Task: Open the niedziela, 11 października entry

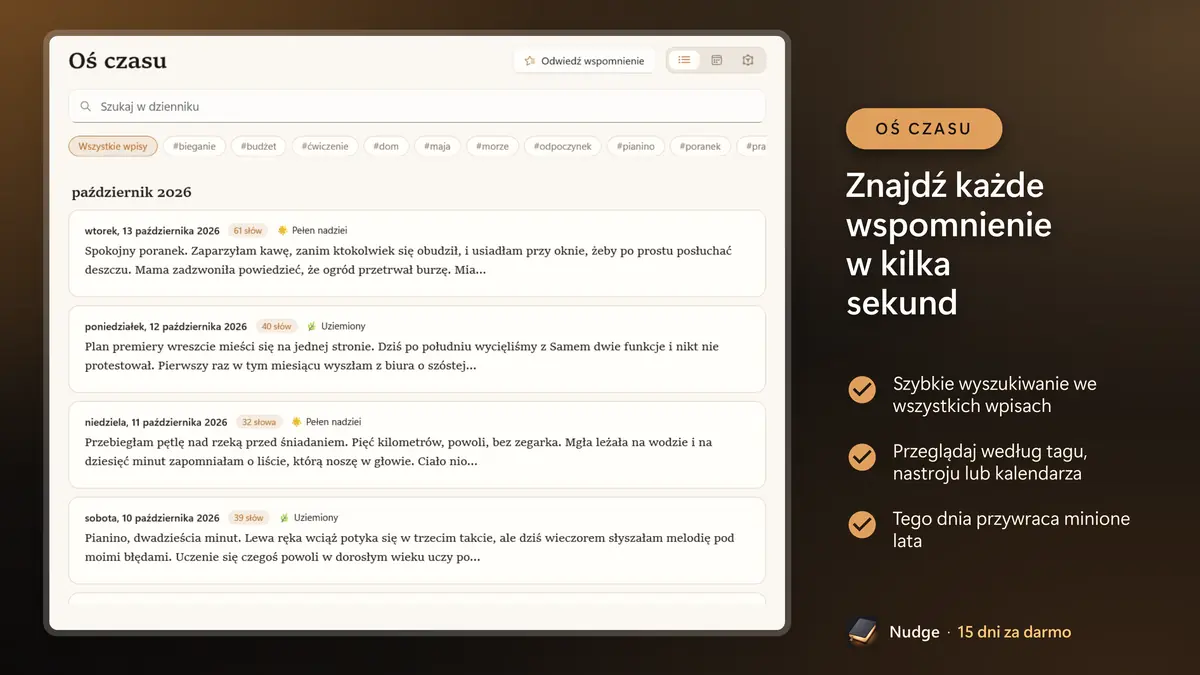Action: (x=417, y=444)
